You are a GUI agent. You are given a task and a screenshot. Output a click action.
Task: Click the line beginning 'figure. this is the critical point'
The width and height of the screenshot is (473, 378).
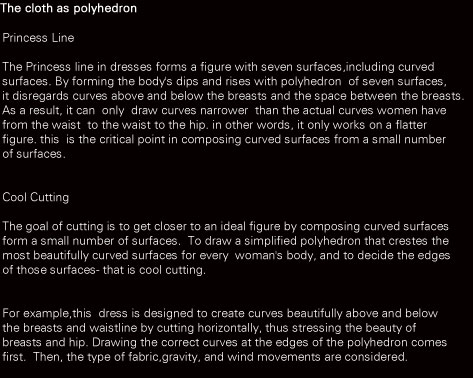(x=224, y=139)
